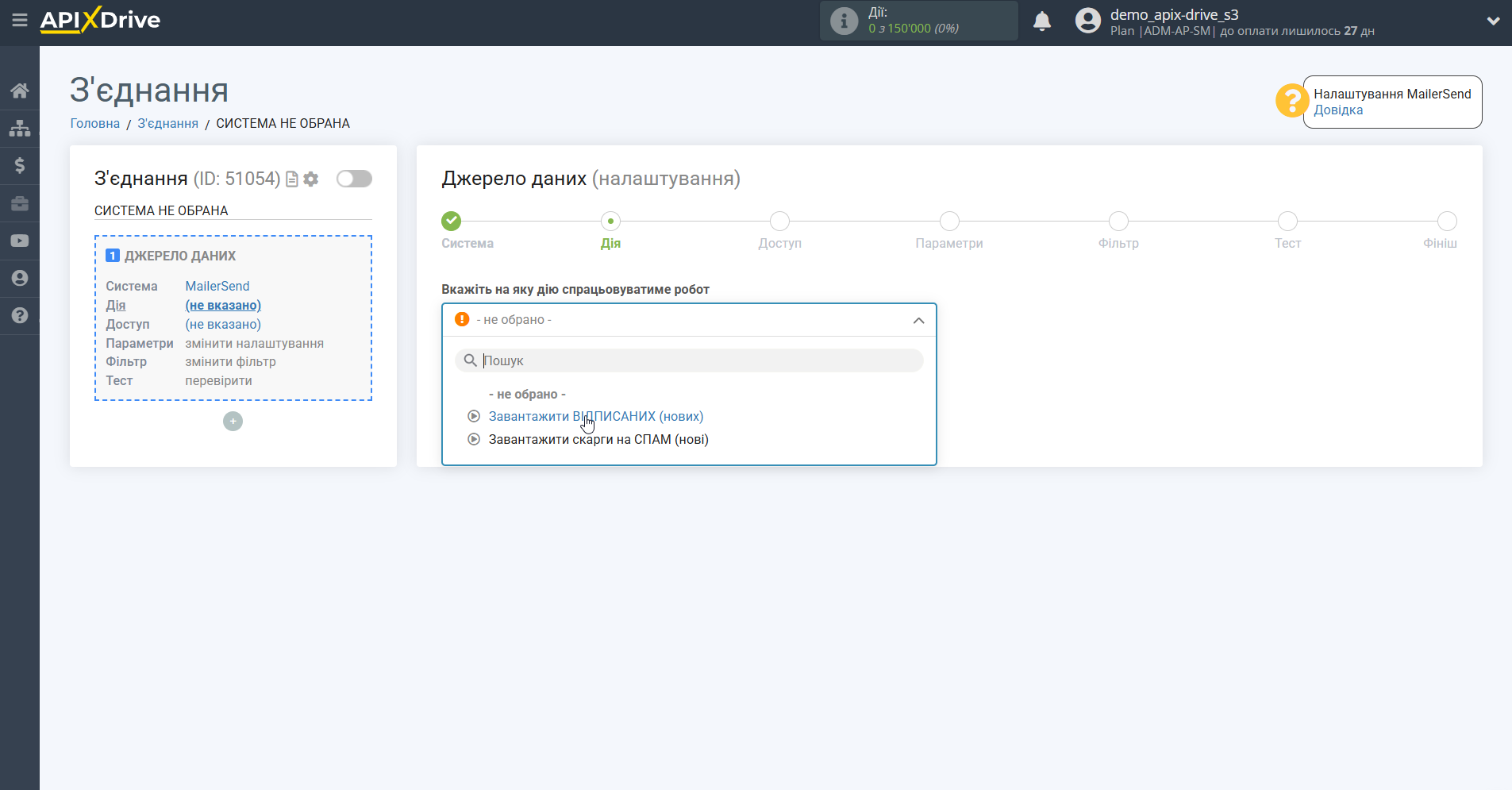This screenshot has width=1512, height=790.
Task: Open the briefcase sidebar icon
Action: [20, 203]
